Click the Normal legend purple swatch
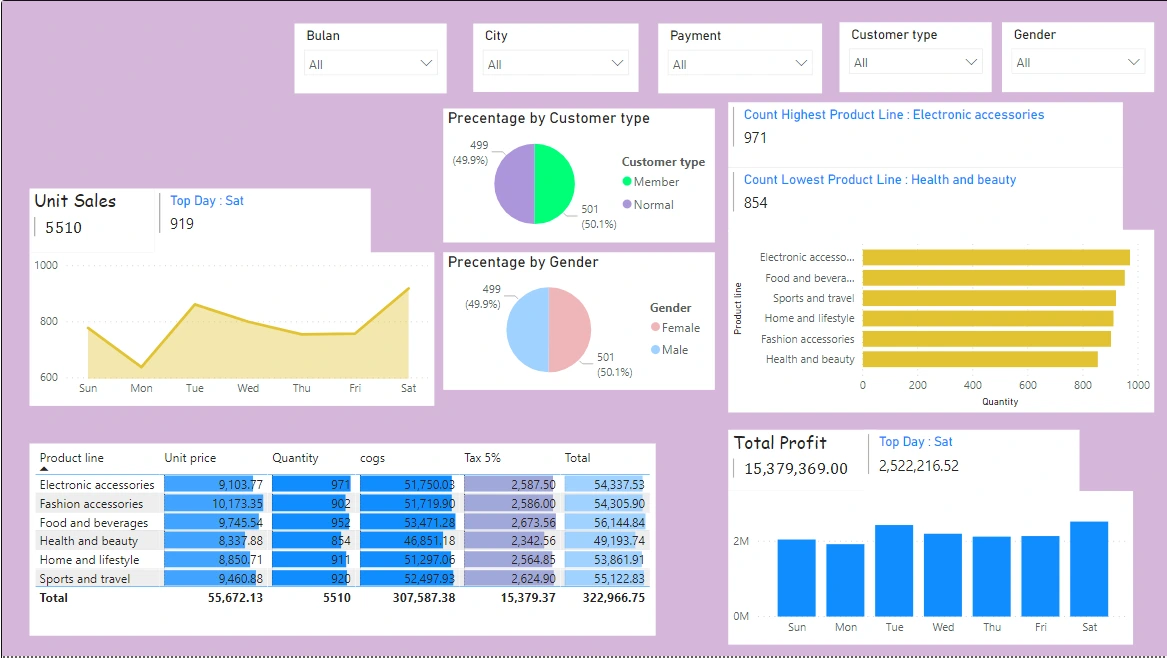The height and width of the screenshot is (658, 1167). click(627, 204)
